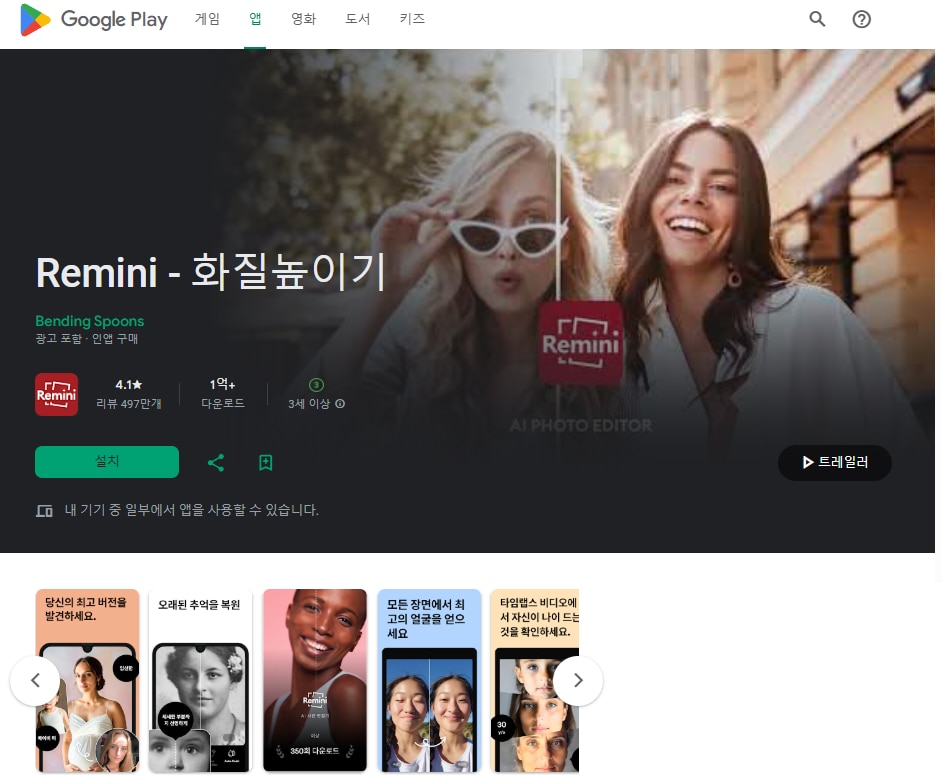Click the green age 3 rating badge
Screen dimensions: 942x783
tap(316, 385)
